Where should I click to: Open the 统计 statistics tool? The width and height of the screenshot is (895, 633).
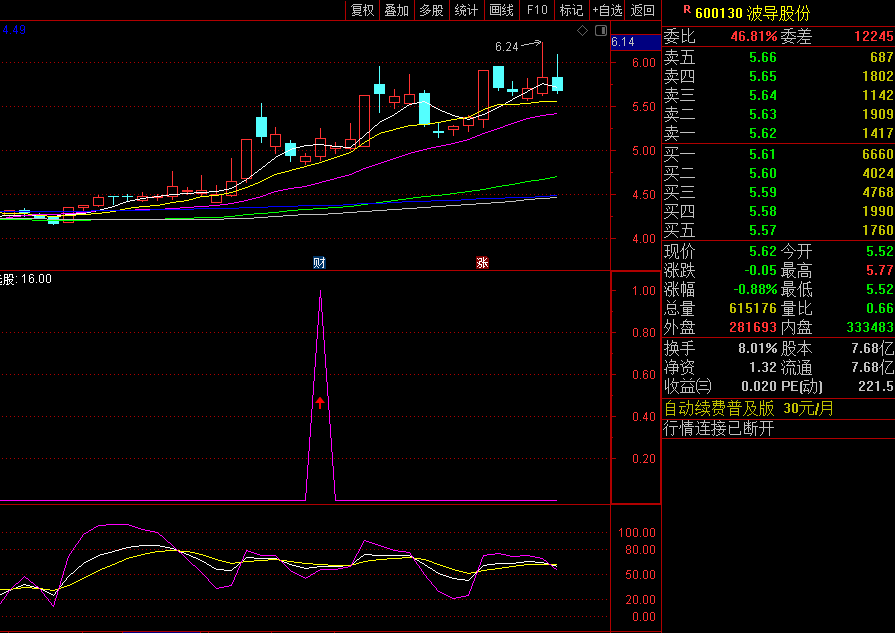(x=466, y=10)
